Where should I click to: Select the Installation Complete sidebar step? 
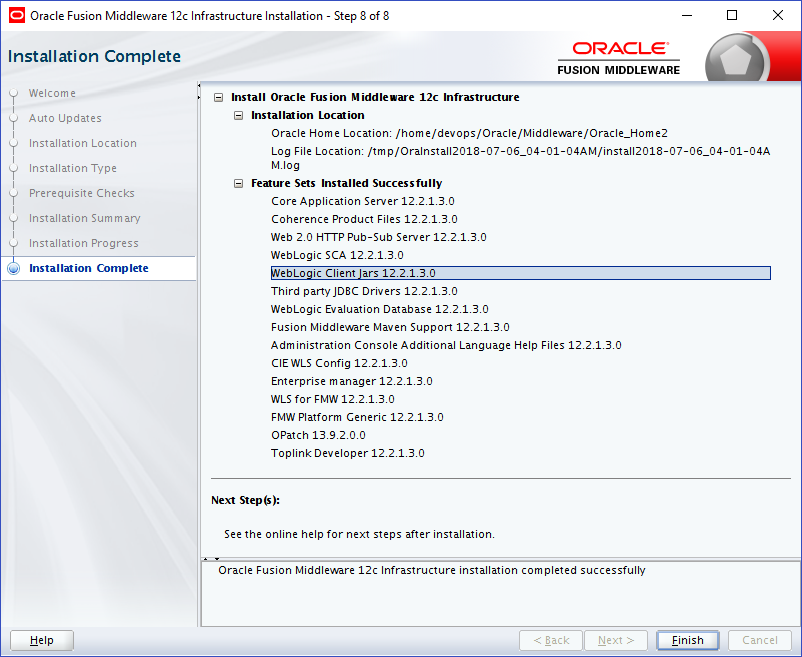pos(88,268)
